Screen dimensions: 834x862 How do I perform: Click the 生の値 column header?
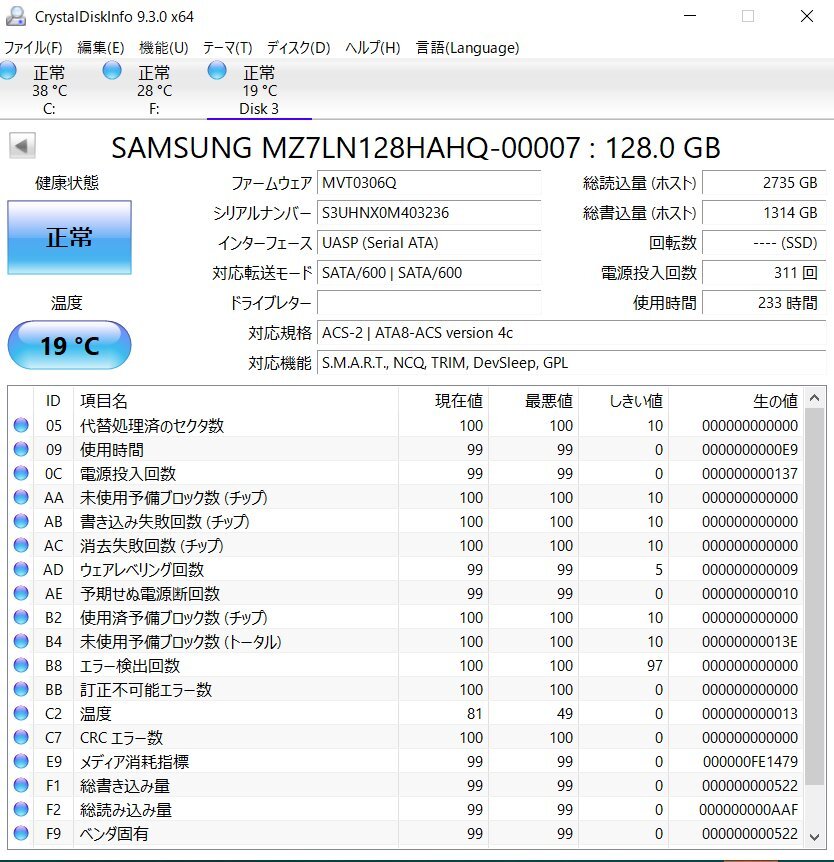[736, 401]
